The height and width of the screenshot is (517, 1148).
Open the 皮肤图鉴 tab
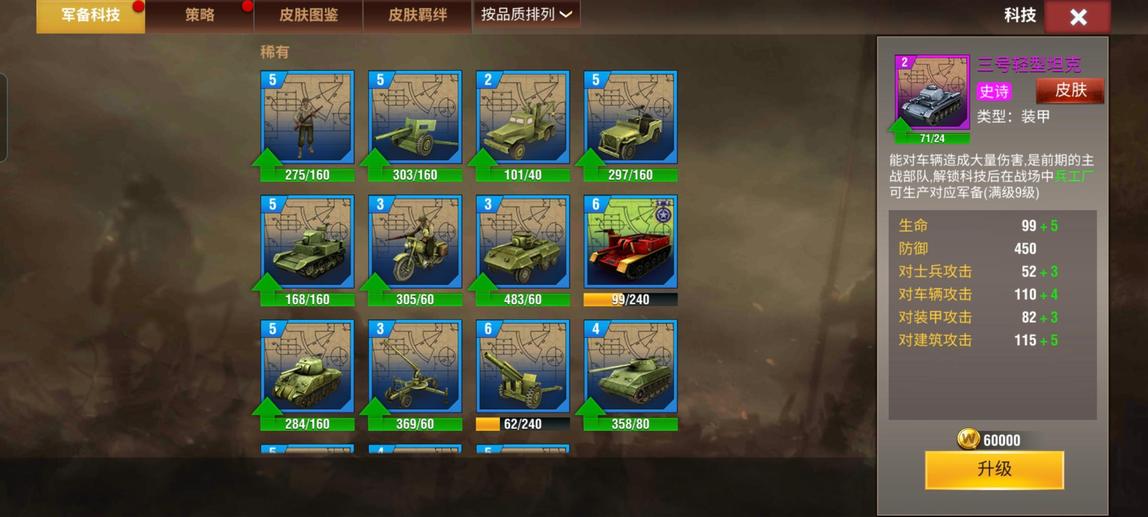(308, 15)
